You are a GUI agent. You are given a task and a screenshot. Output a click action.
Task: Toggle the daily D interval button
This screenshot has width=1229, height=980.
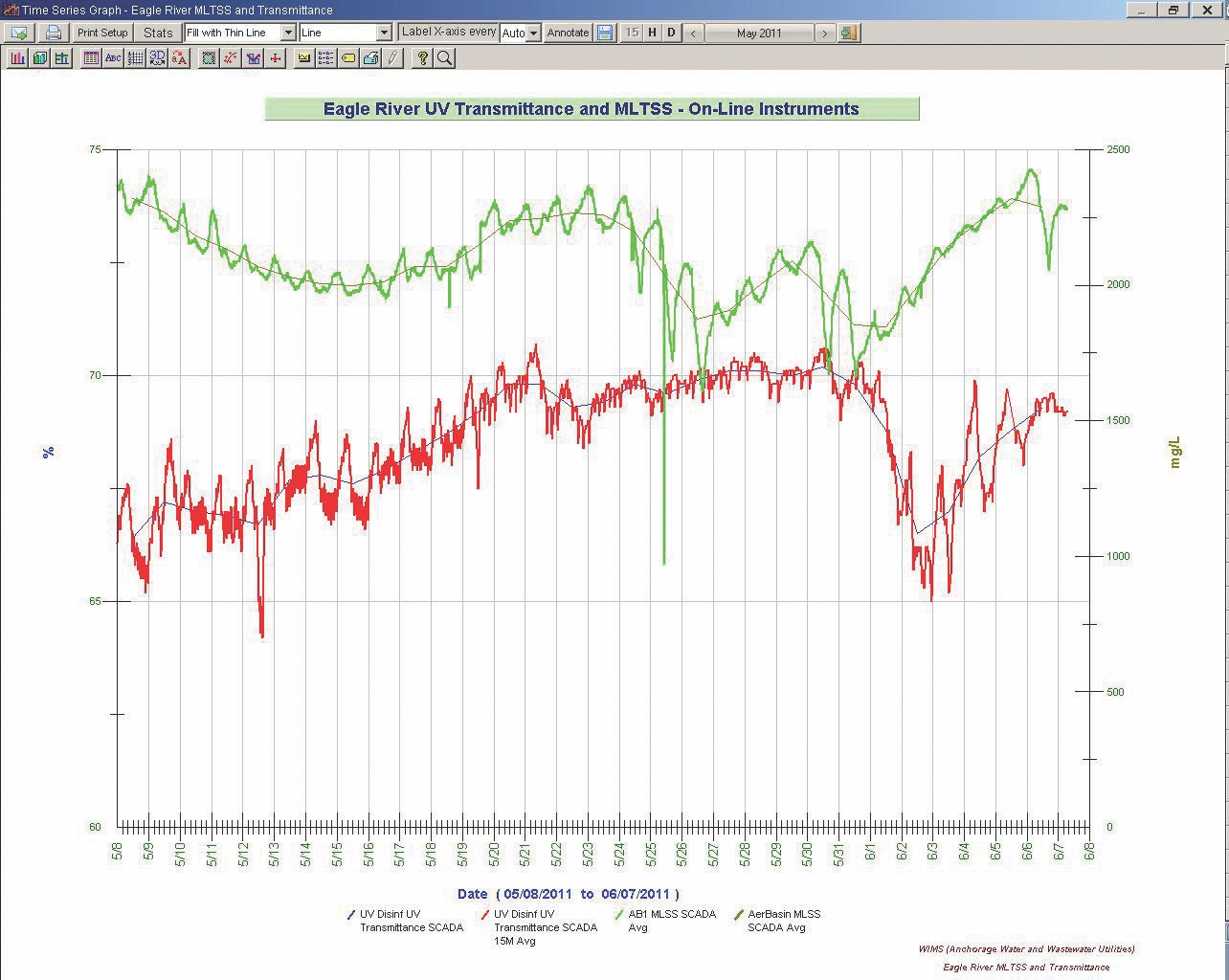click(x=671, y=33)
